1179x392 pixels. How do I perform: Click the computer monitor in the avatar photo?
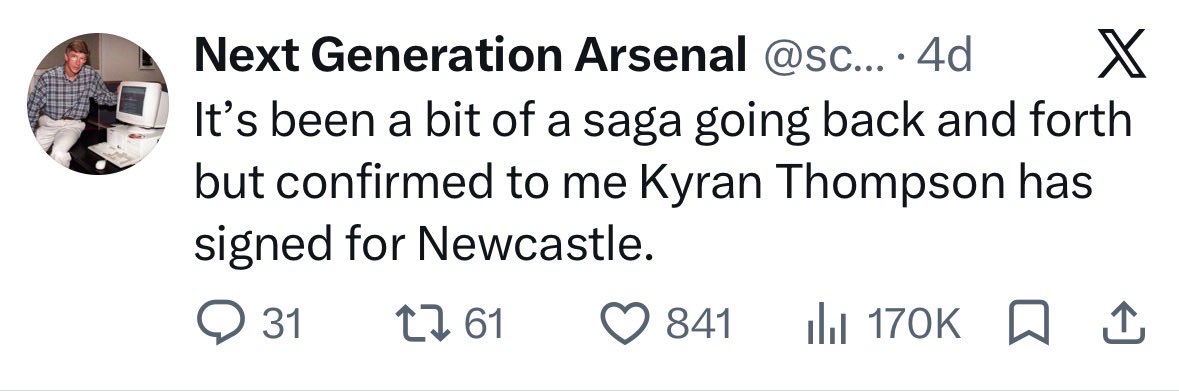141,105
